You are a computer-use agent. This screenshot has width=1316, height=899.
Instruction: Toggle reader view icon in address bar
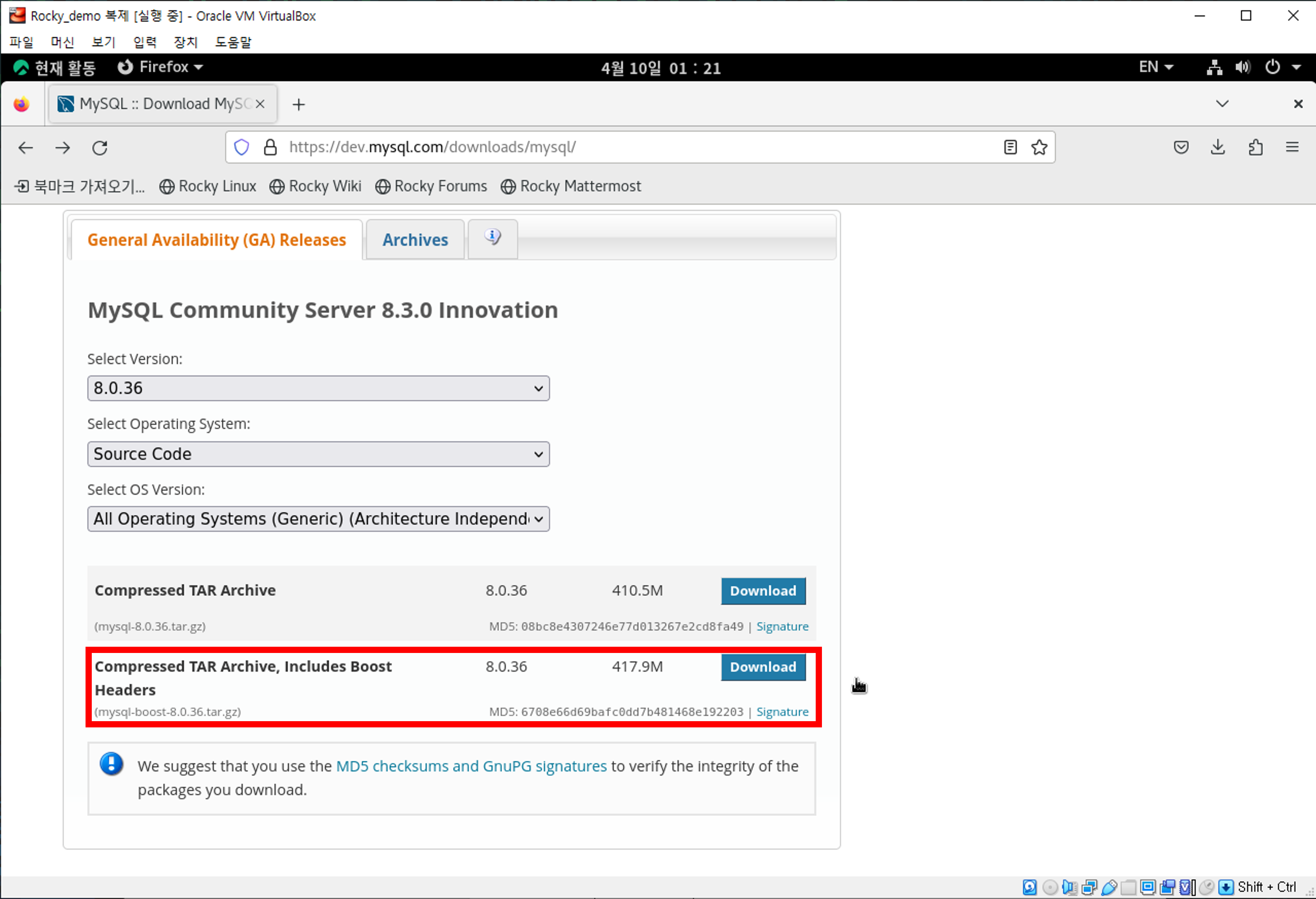click(1009, 147)
